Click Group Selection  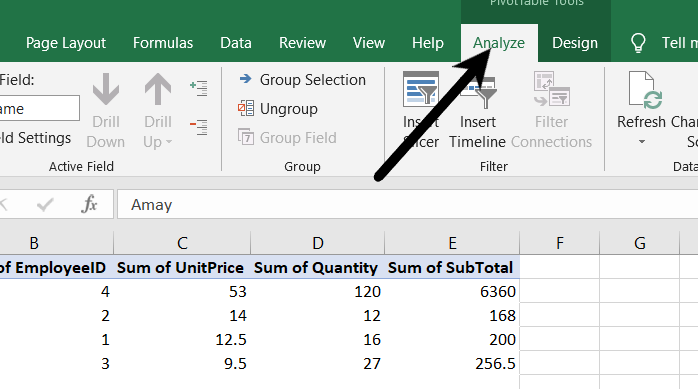[x=302, y=80]
